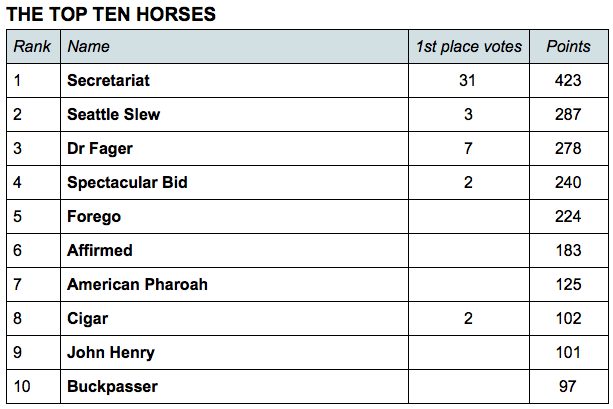Screen dimensions: 613x409
Task: Click the Name column header
Action: point(235,47)
